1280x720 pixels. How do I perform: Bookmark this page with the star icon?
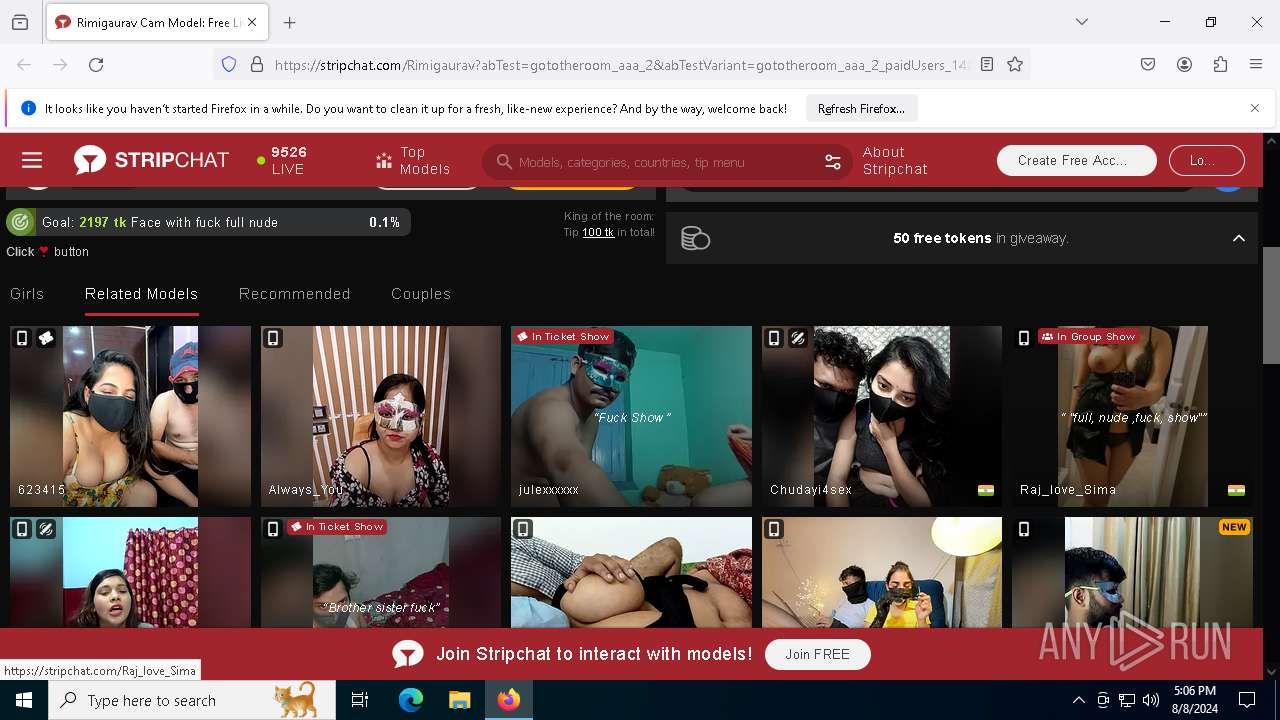[x=1015, y=64]
